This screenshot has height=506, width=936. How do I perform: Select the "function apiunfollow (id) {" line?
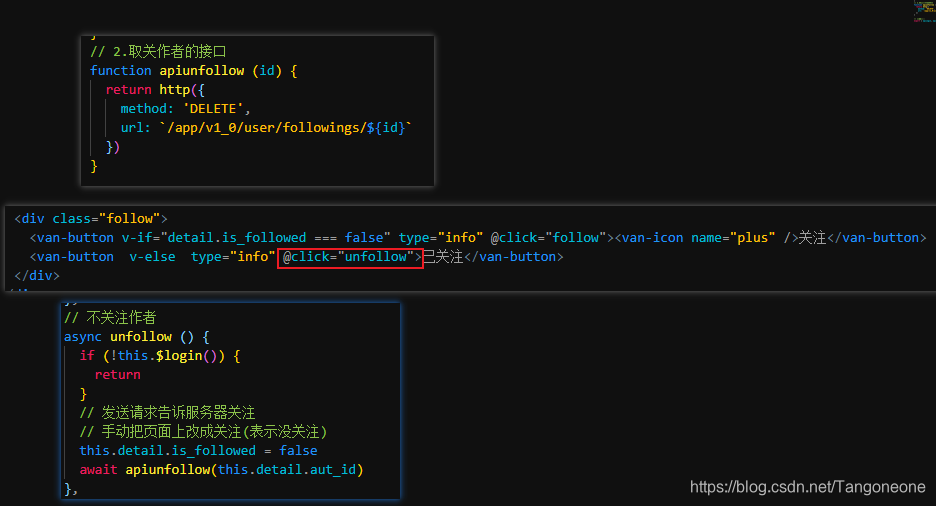[x=193, y=71]
